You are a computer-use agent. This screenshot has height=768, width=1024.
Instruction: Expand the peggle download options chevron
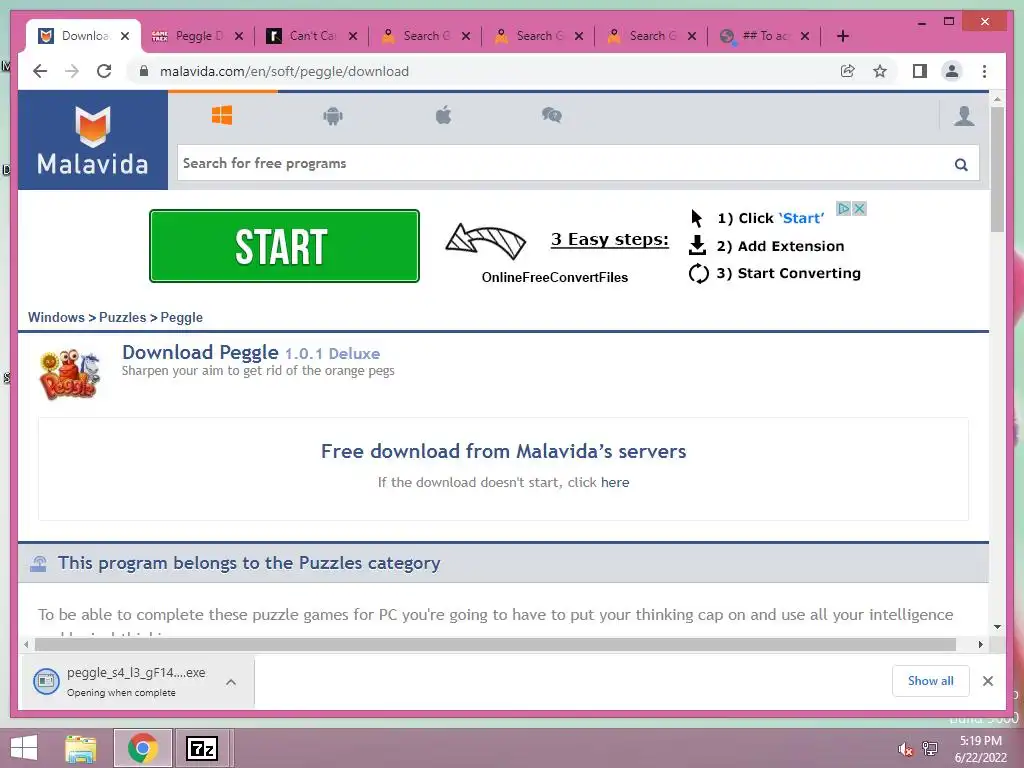pos(231,682)
